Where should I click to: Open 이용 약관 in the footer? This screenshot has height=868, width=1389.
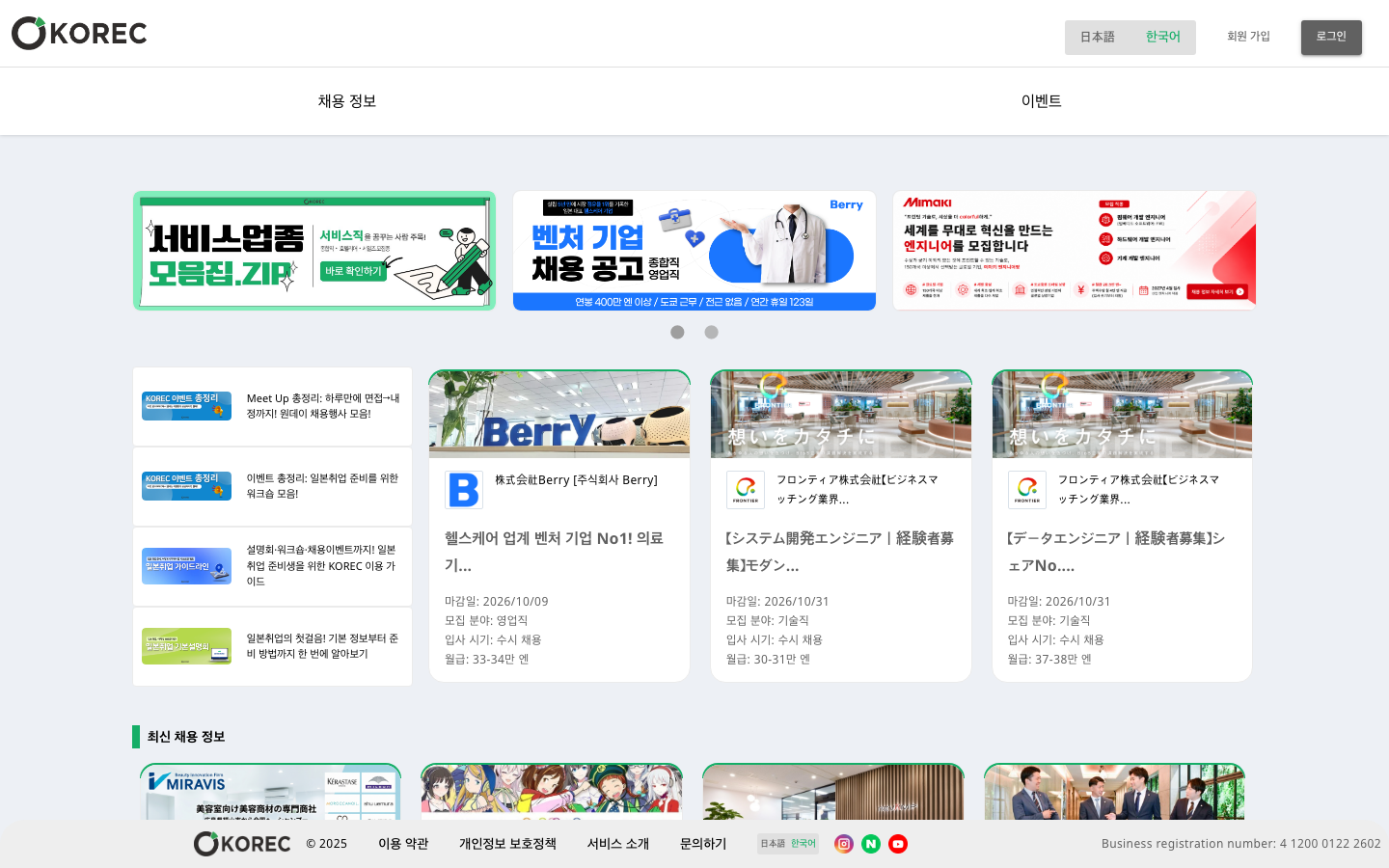403,844
